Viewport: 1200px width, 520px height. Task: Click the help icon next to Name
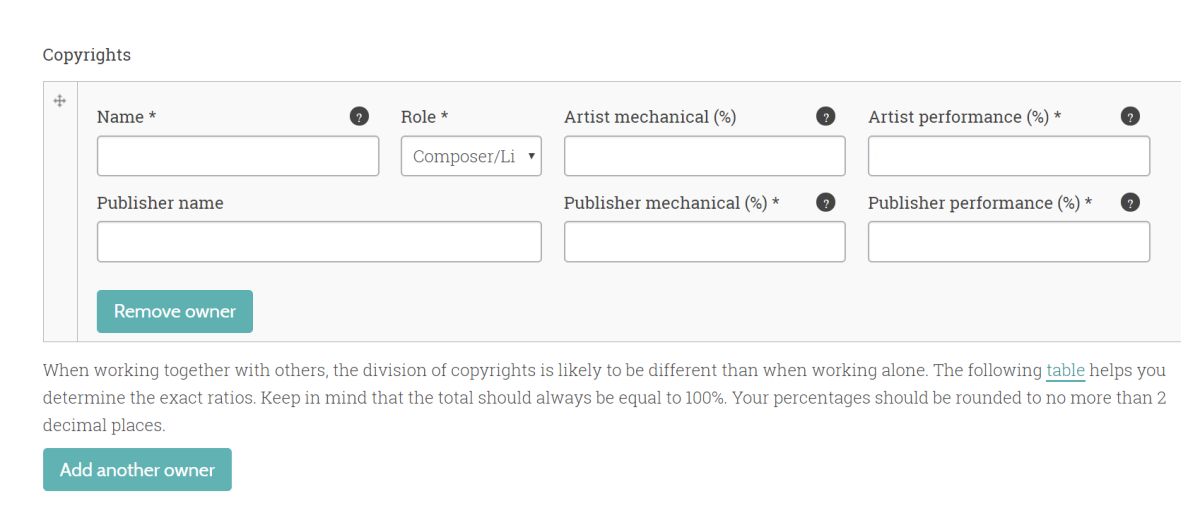pos(359,117)
